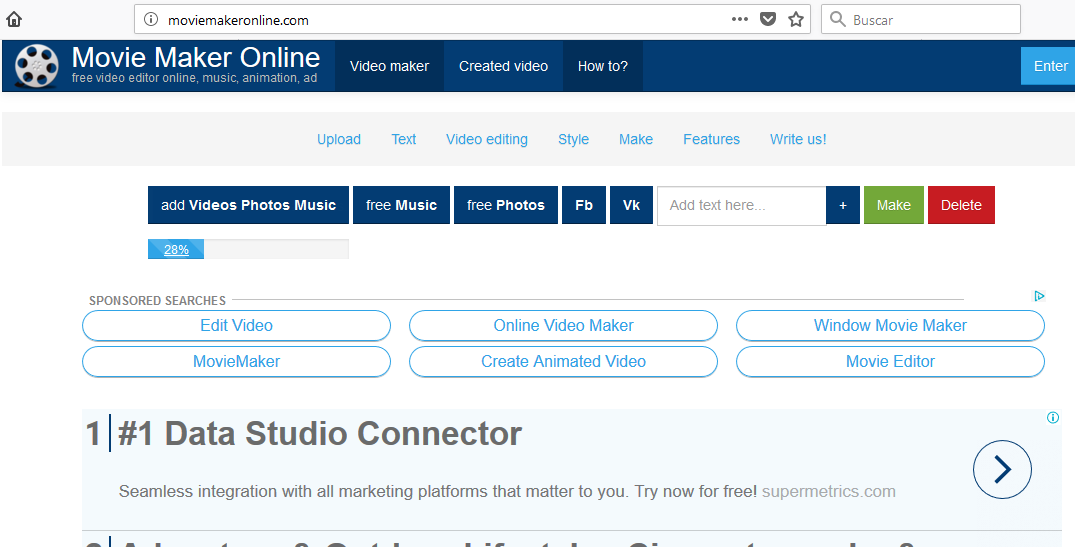Click the Vk import button
Viewport: 1075px width, 547px height.
631,205
